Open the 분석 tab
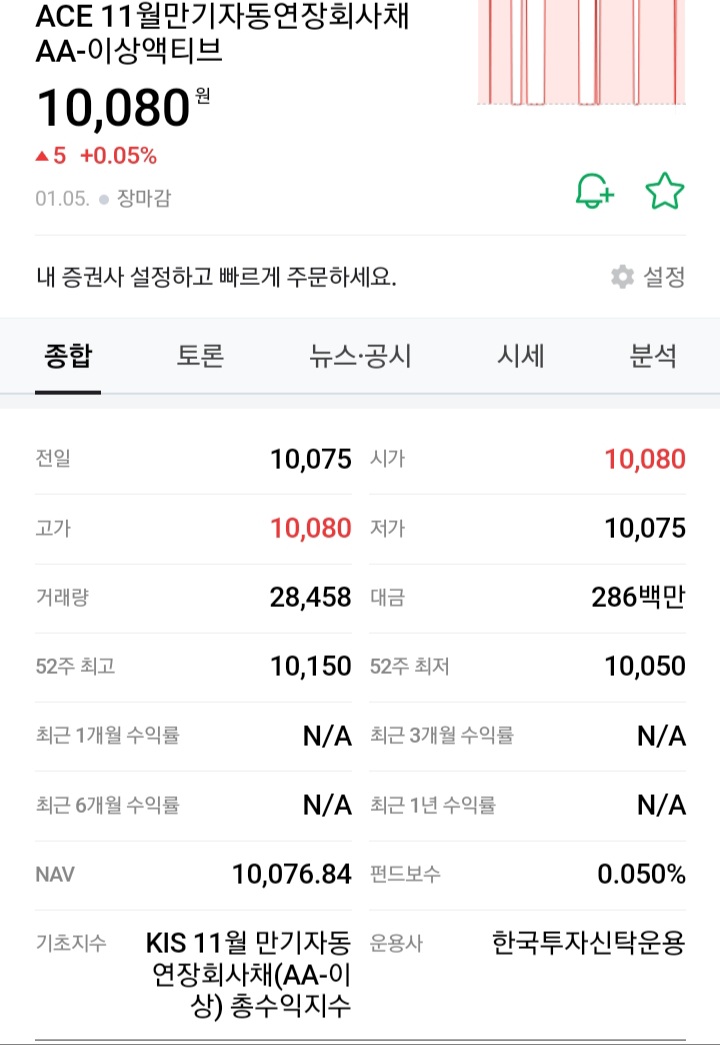720x1045 pixels. (x=653, y=356)
